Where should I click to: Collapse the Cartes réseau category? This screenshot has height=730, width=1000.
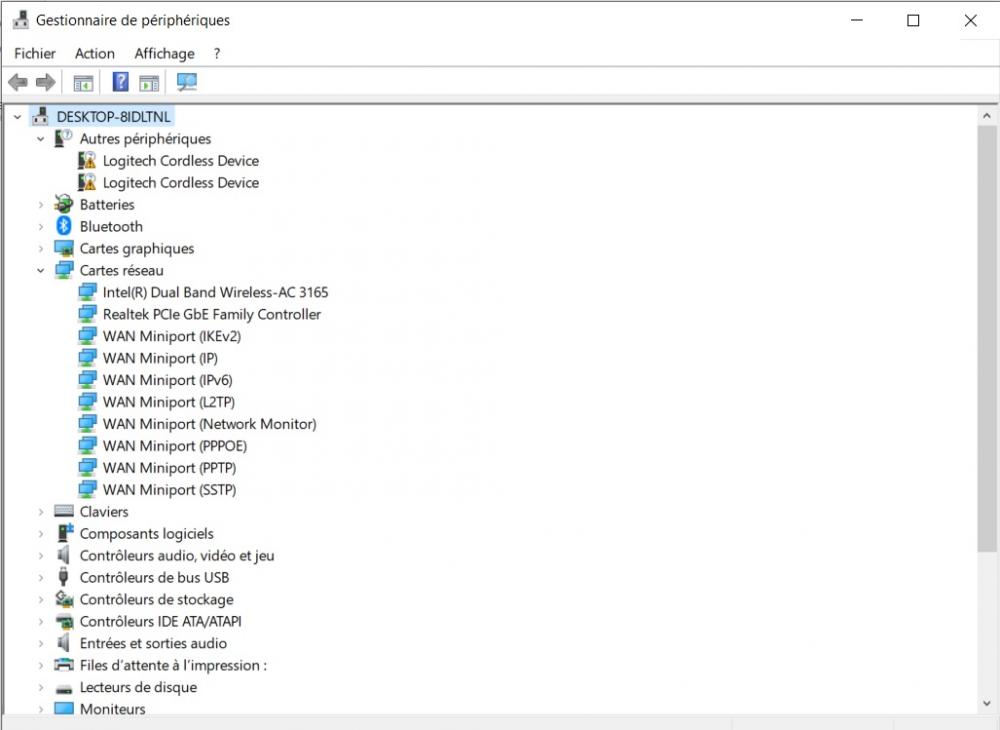coord(41,271)
